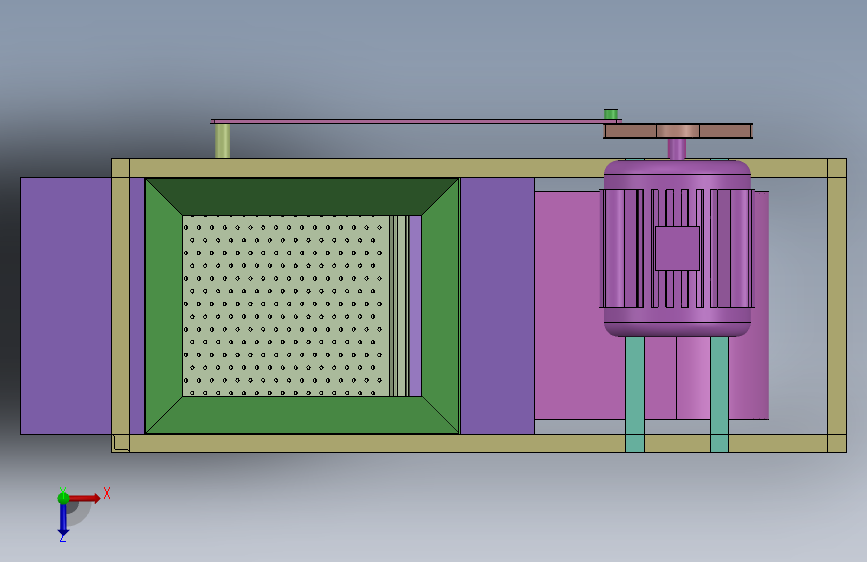Select the small green cylinder atop the pulley
867x562 pixels.
[x=610, y=114]
